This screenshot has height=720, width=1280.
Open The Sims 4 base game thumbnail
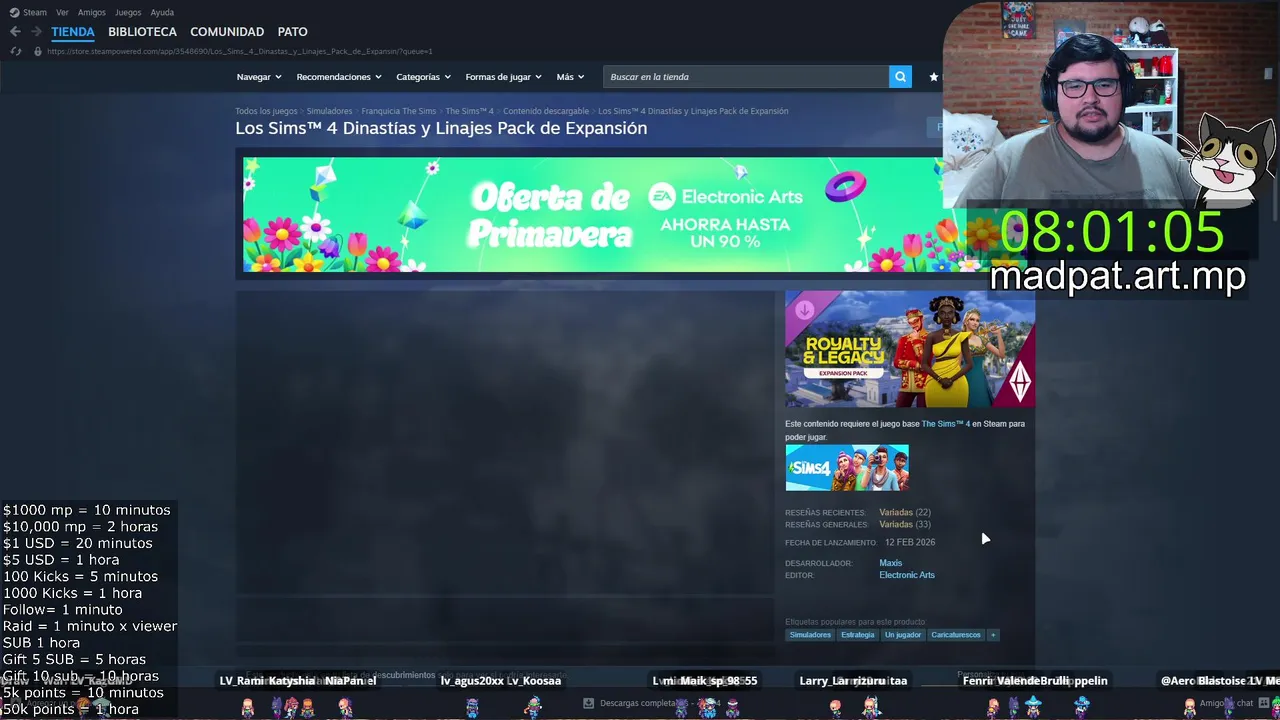point(847,468)
